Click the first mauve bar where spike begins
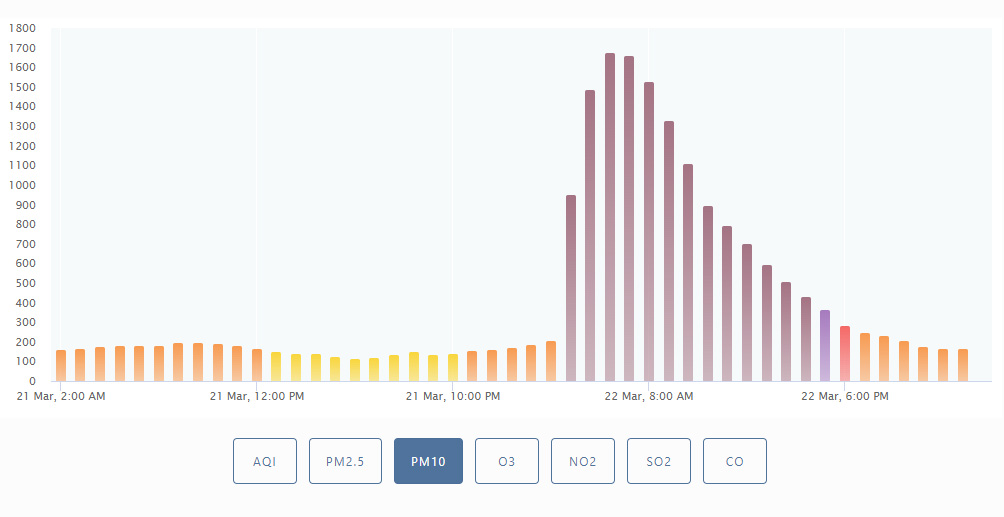 571,288
